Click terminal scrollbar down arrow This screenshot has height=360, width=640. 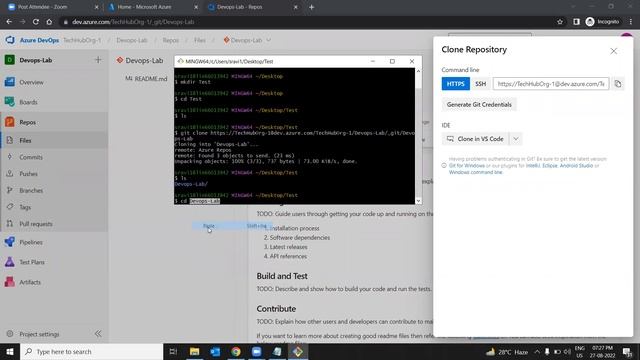tap(418, 201)
